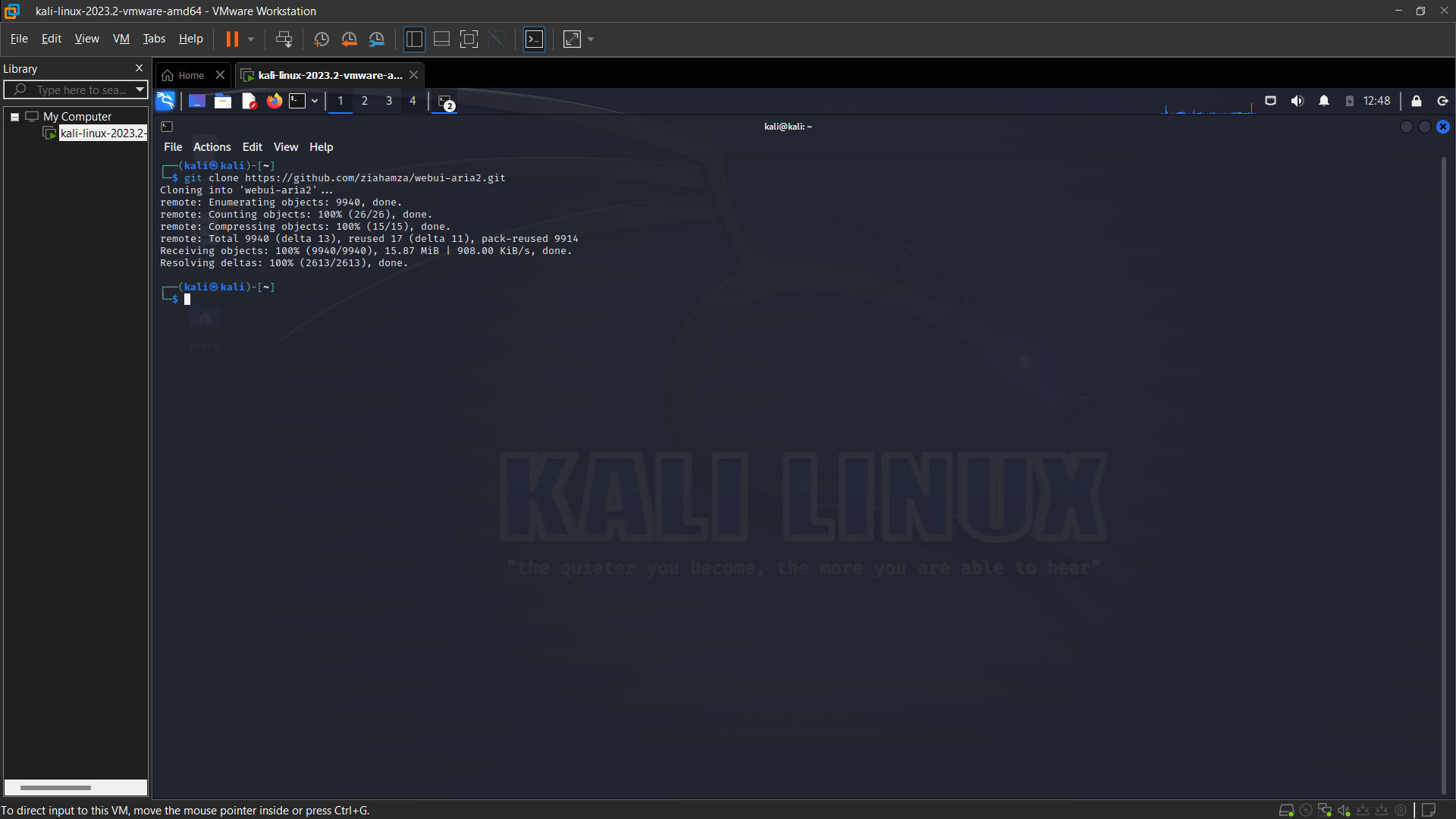Image resolution: width=1456 pixels, height=819 pixels.
Task: Open the terminal Actions menu
Action: 212,147
